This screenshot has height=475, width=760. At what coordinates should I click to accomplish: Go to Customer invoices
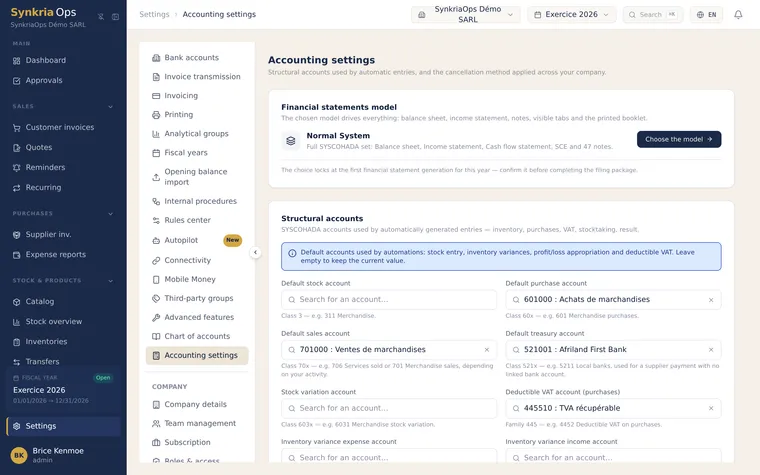pyautogui.click(x=63, y=127)
